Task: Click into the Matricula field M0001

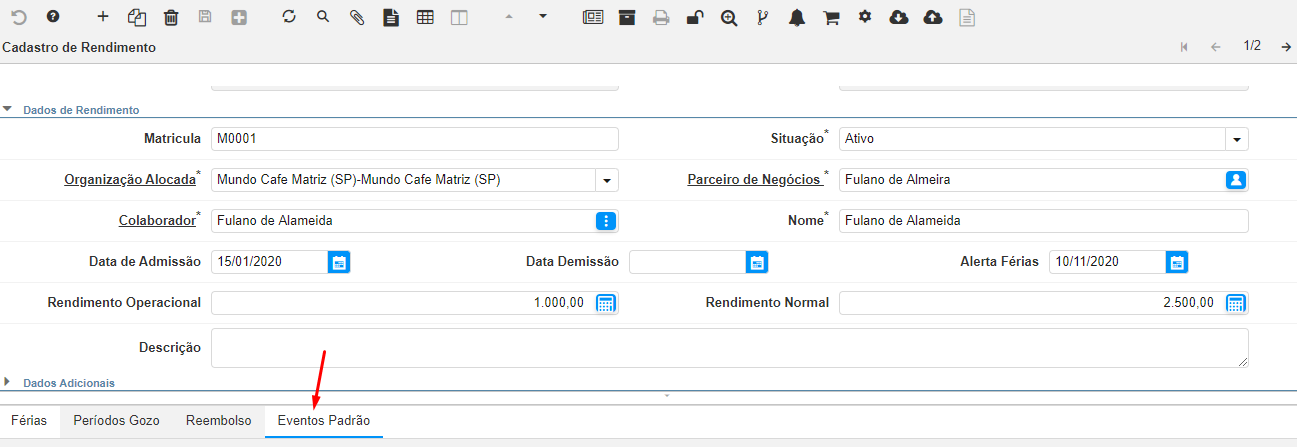Action: click(415, 139)
